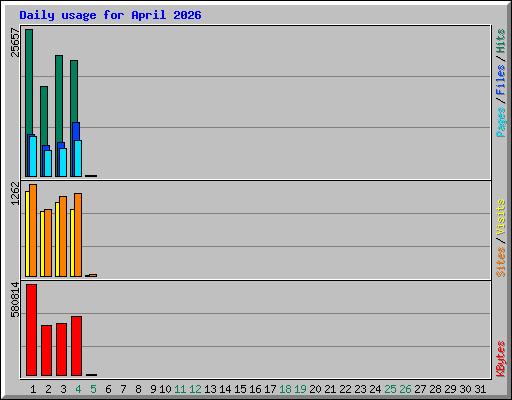
Task: Click day label 15 on the x-axis
Action: [x=240, y=389]
